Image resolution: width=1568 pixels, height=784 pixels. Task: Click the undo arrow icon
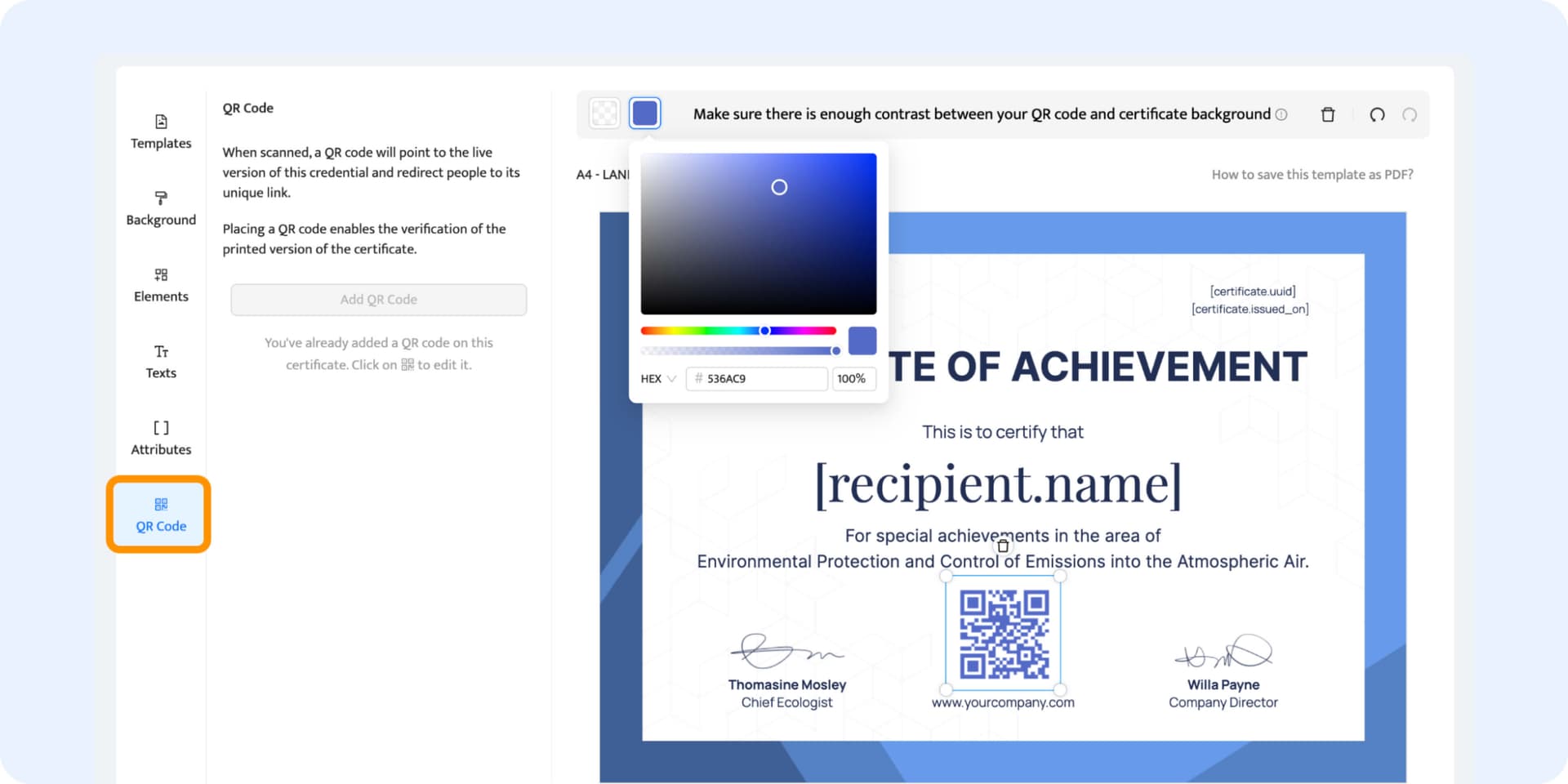(1377, 114)
